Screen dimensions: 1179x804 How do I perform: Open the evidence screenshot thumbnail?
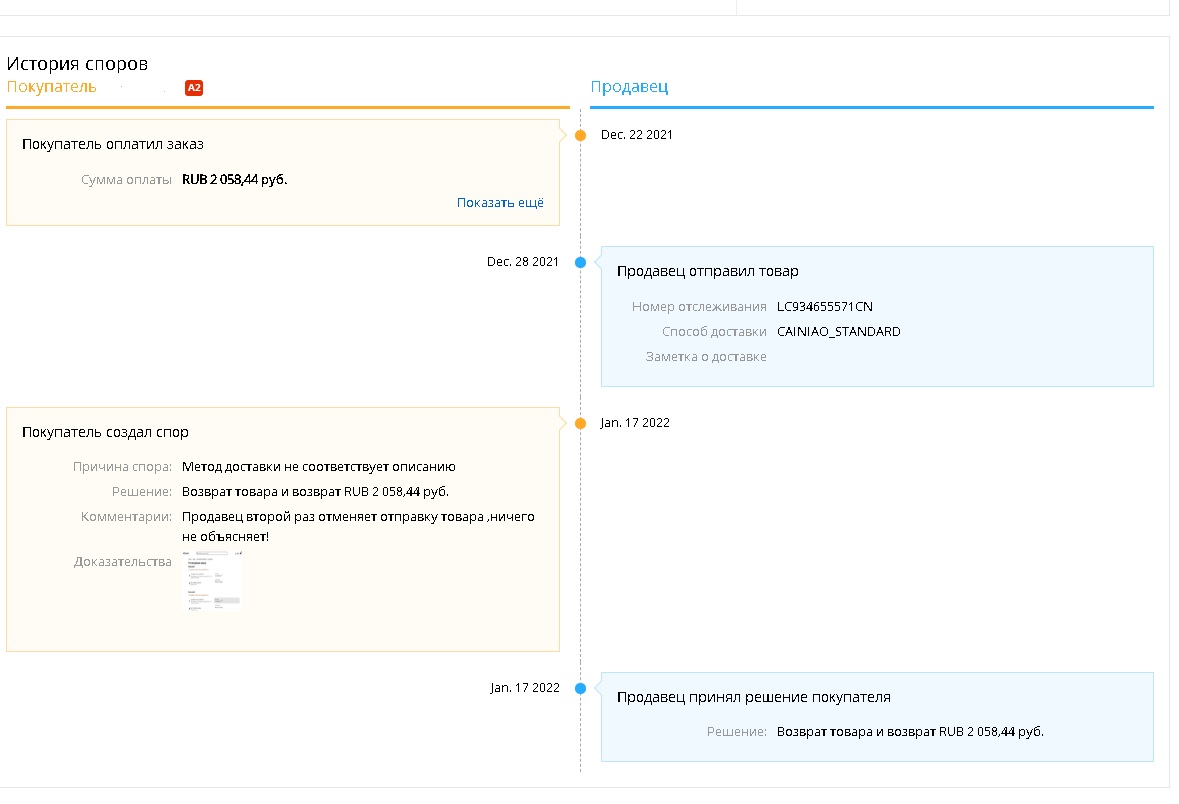pyautogui.click(x=212, y=581)
